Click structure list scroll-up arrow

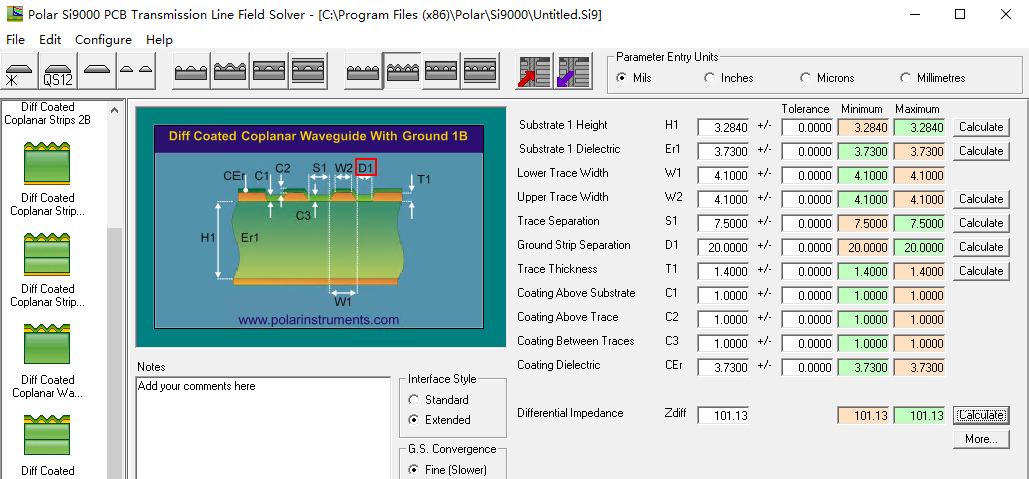[114, 110]
